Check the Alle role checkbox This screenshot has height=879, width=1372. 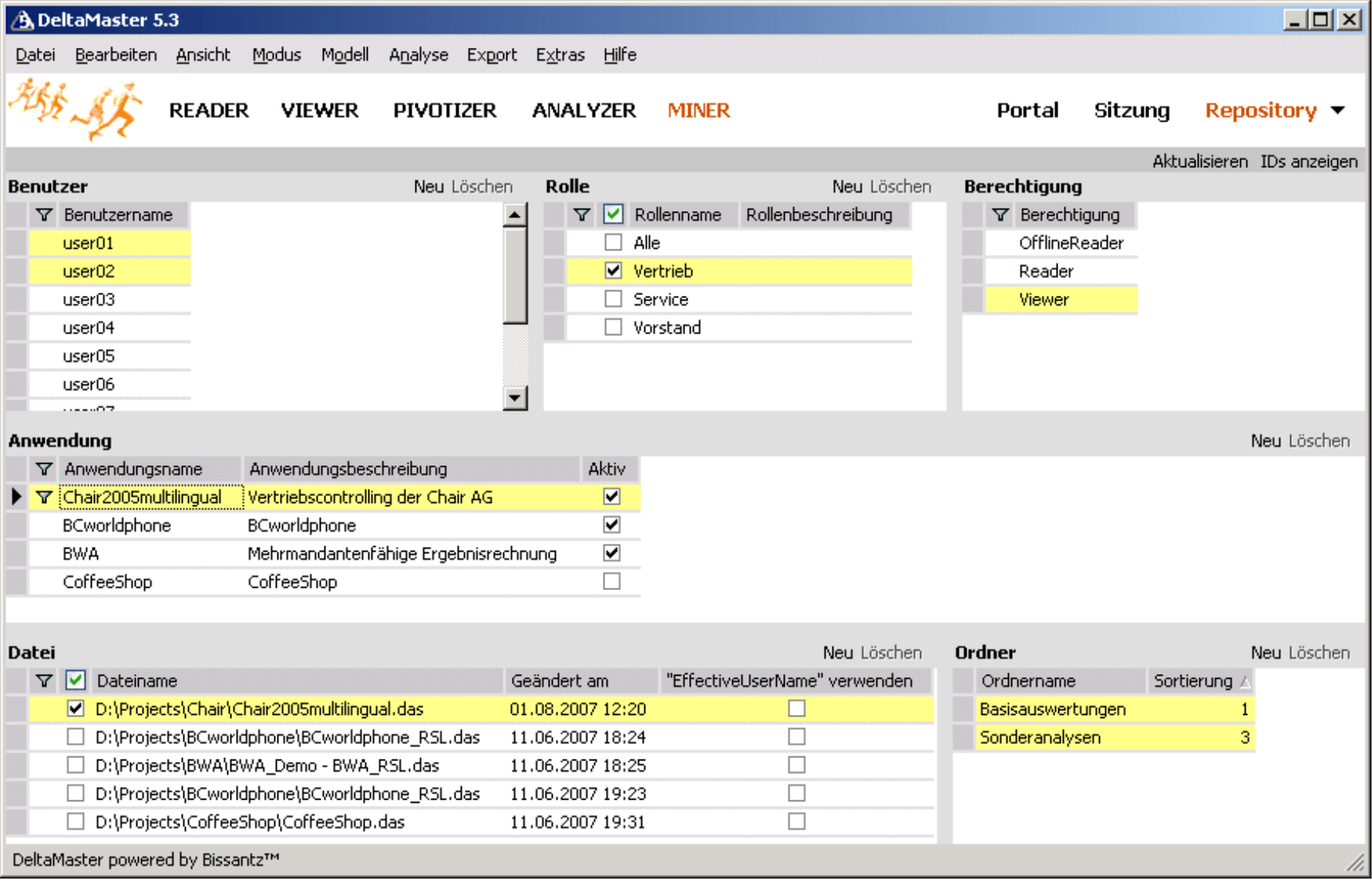(614, 243)
